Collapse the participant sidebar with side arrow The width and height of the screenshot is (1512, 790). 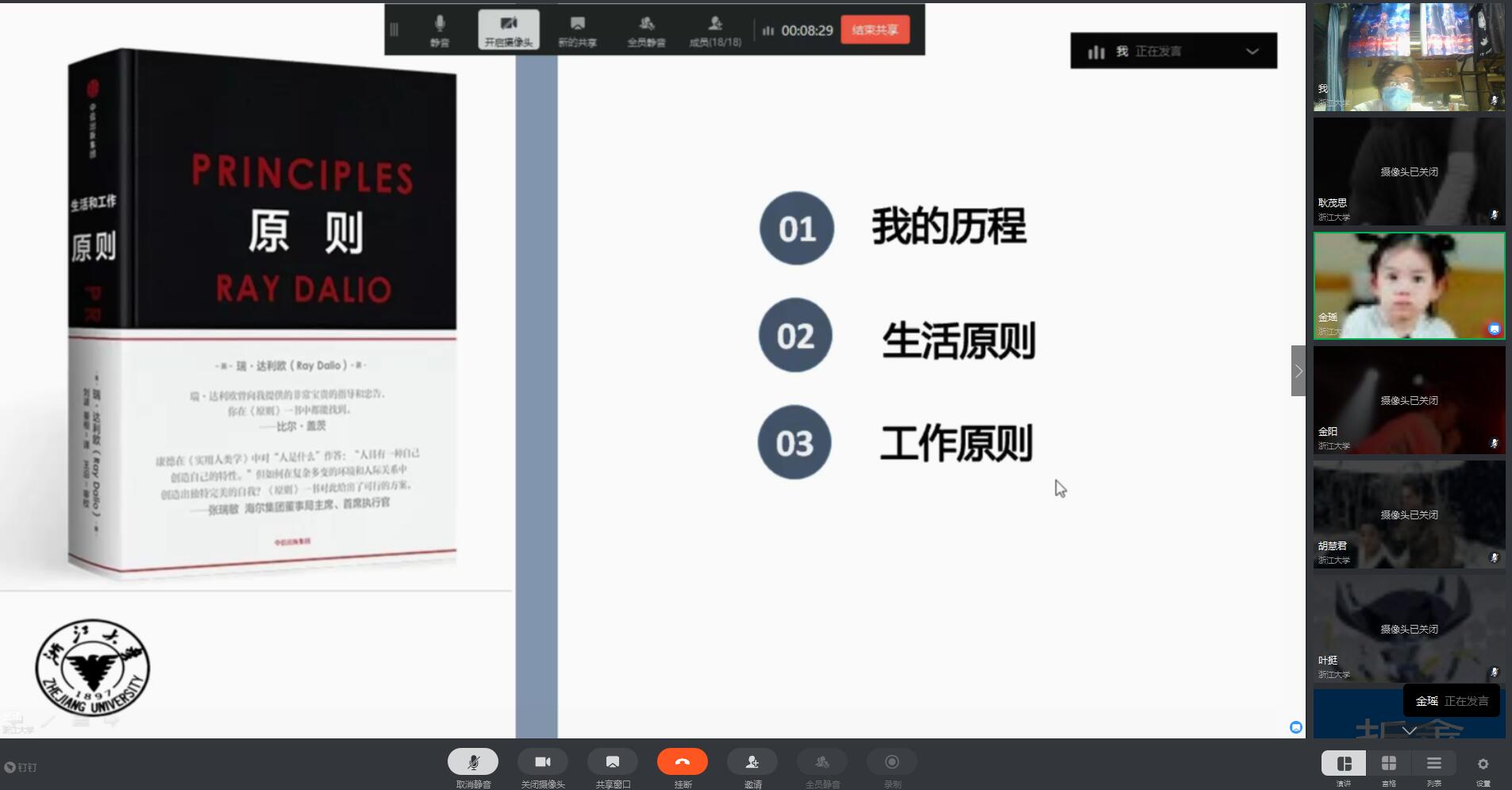1298,371
